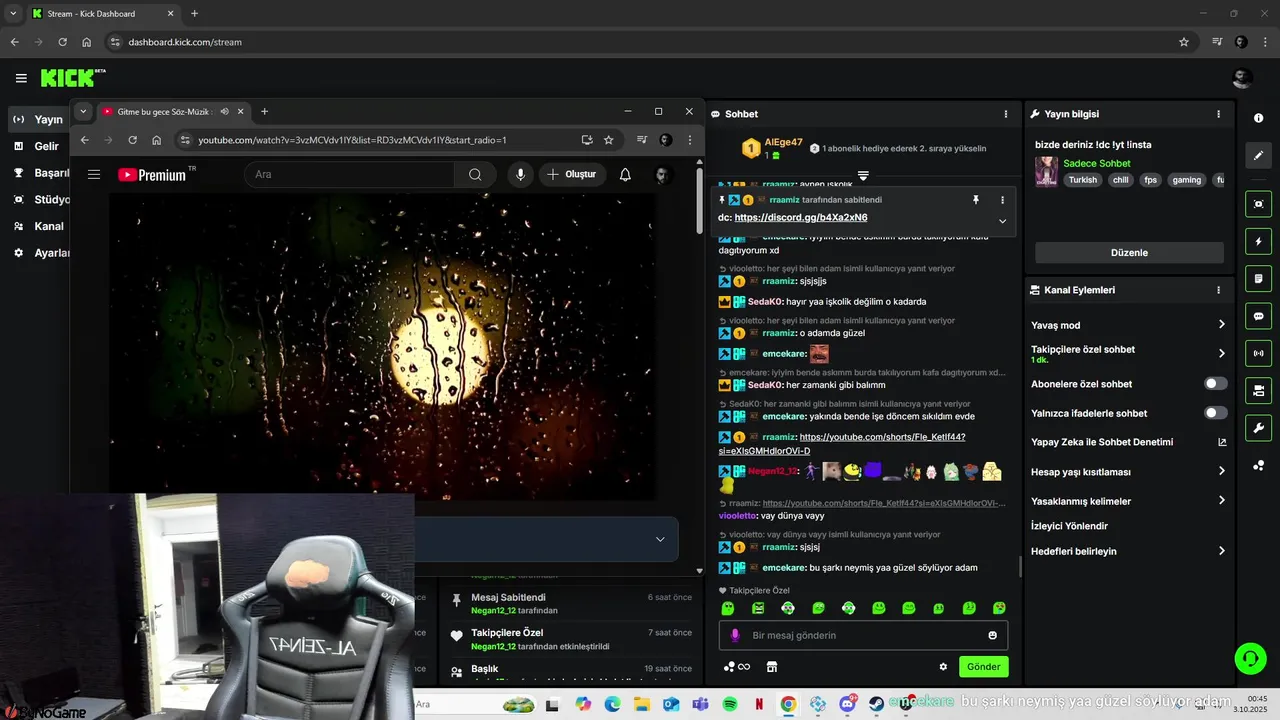Mute the YouTube tab audio icon
Screen dimensions: 1280x720
(x=224, y=111)
